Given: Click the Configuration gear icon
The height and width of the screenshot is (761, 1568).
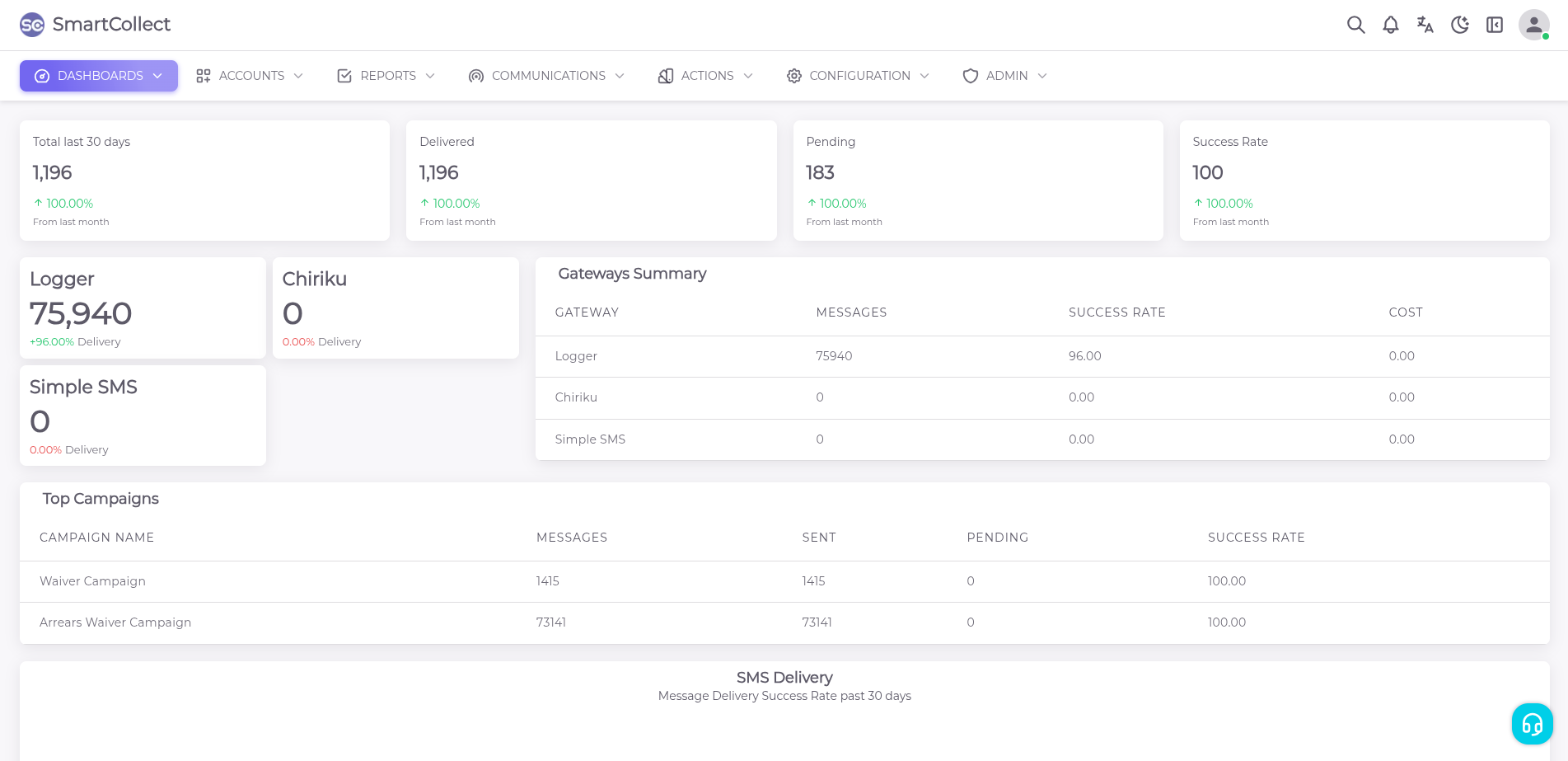Looking at the screenshot, I should pos(793,76).
